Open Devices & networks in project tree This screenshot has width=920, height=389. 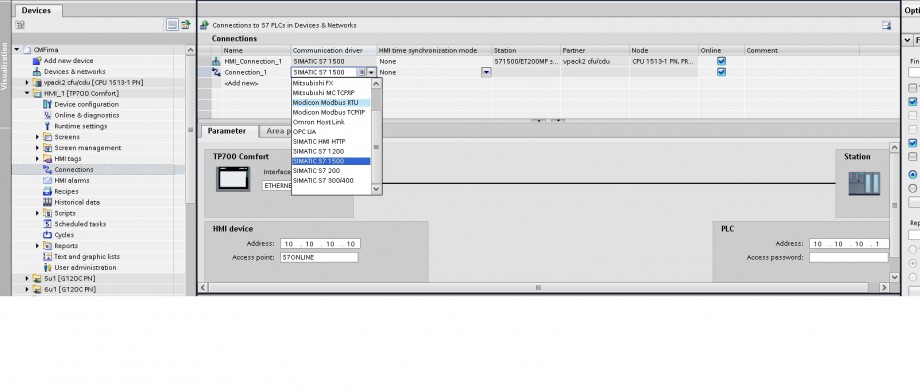(x=75, y=72)
